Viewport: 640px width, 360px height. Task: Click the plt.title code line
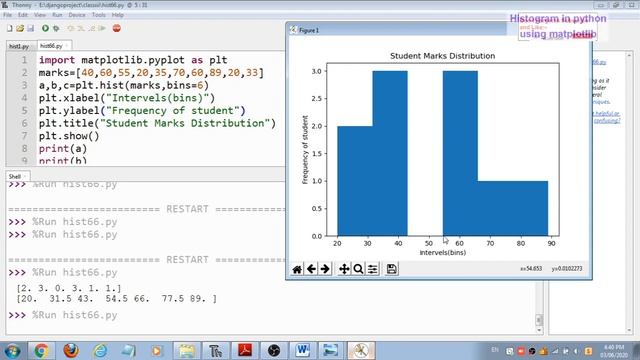pyautogui.click(x=157, y=123)
